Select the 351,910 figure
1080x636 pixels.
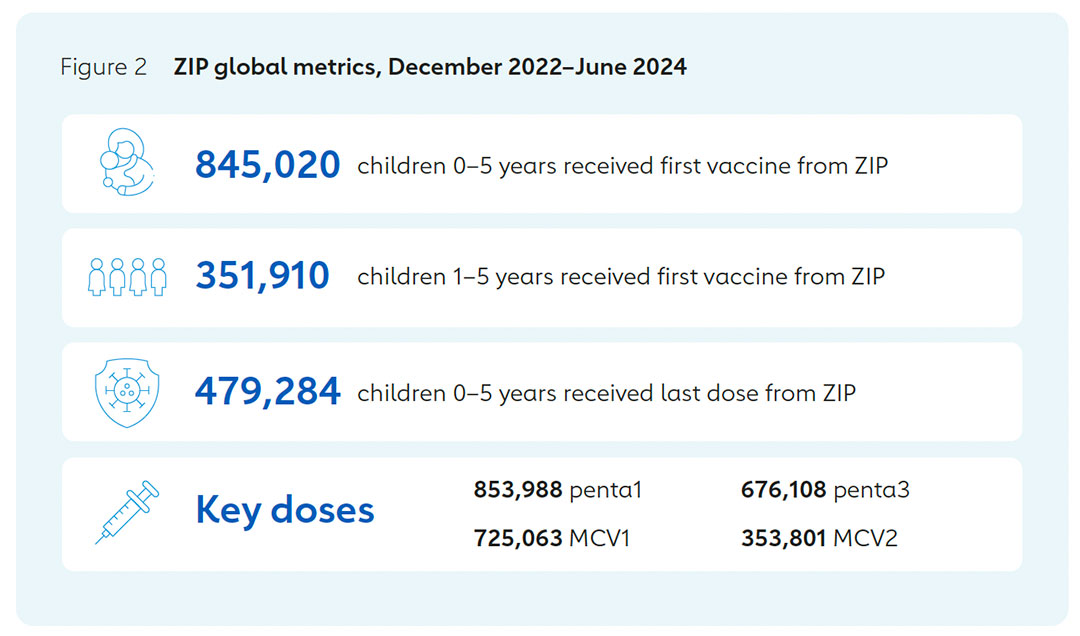(263, 277)
